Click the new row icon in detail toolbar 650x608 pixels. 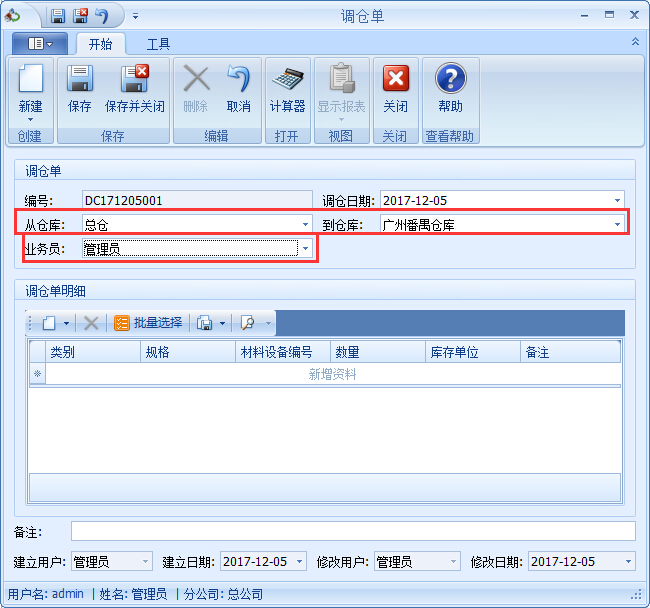(48, 323)
